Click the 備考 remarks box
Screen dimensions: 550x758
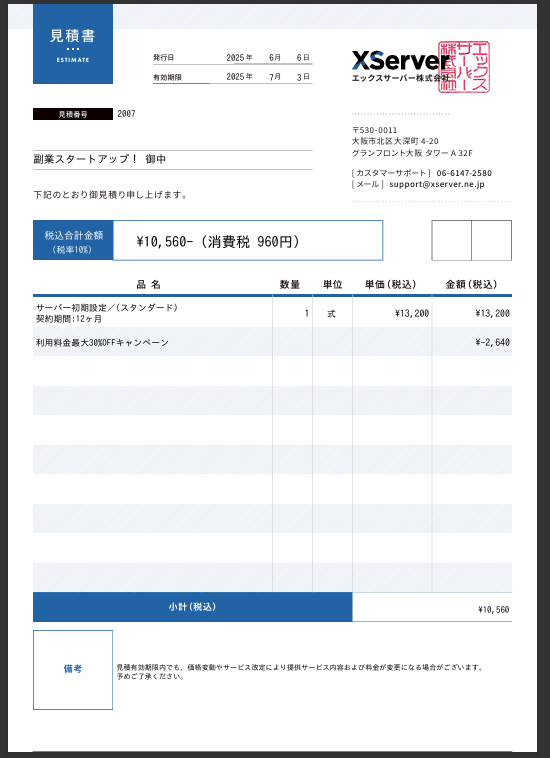[x=73, y=670]
